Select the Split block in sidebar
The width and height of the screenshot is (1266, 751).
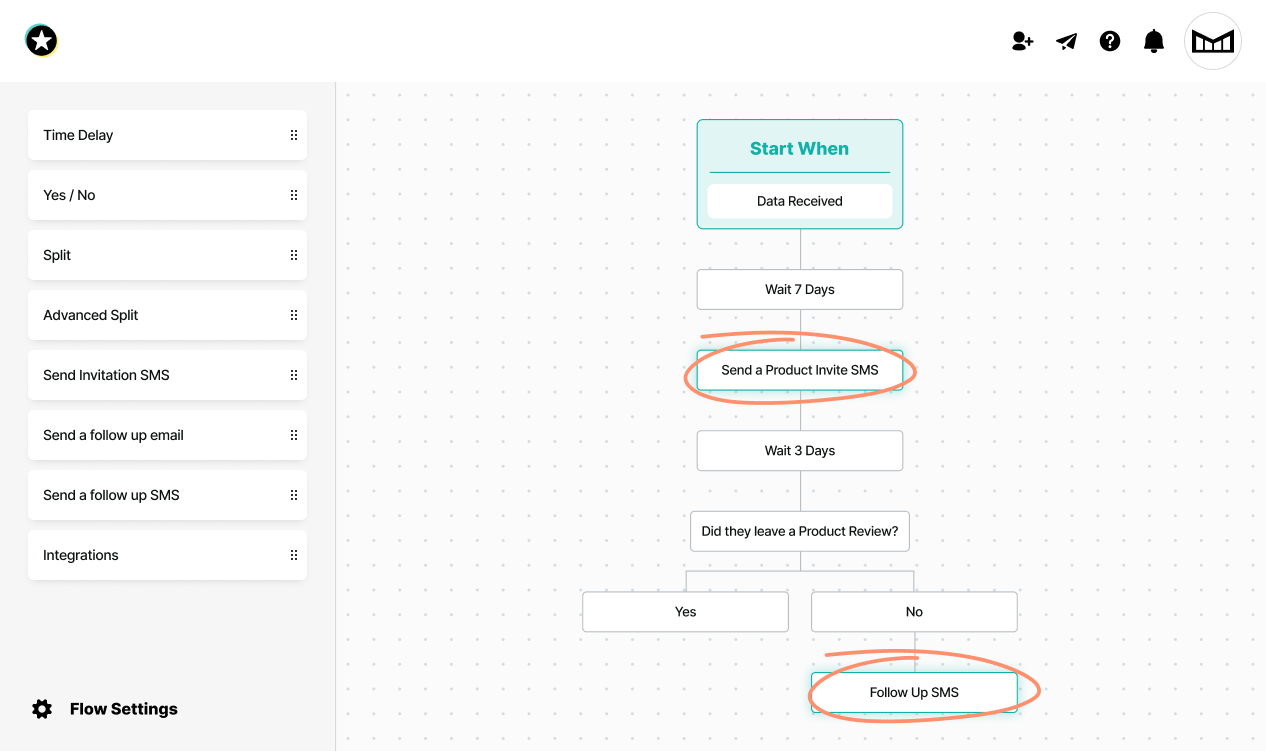pyautogui.click(x=150, y=255)
